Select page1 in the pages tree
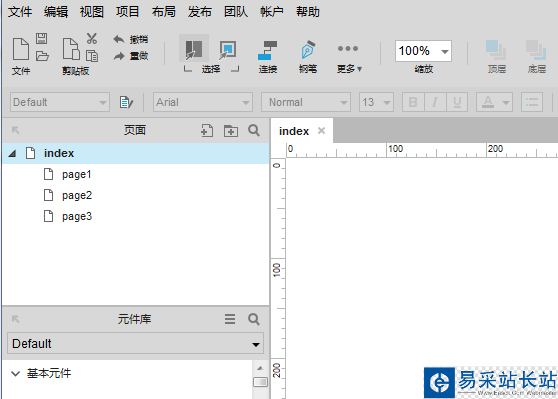This screenshot has width=558, height=399. (x=77, y=174)
